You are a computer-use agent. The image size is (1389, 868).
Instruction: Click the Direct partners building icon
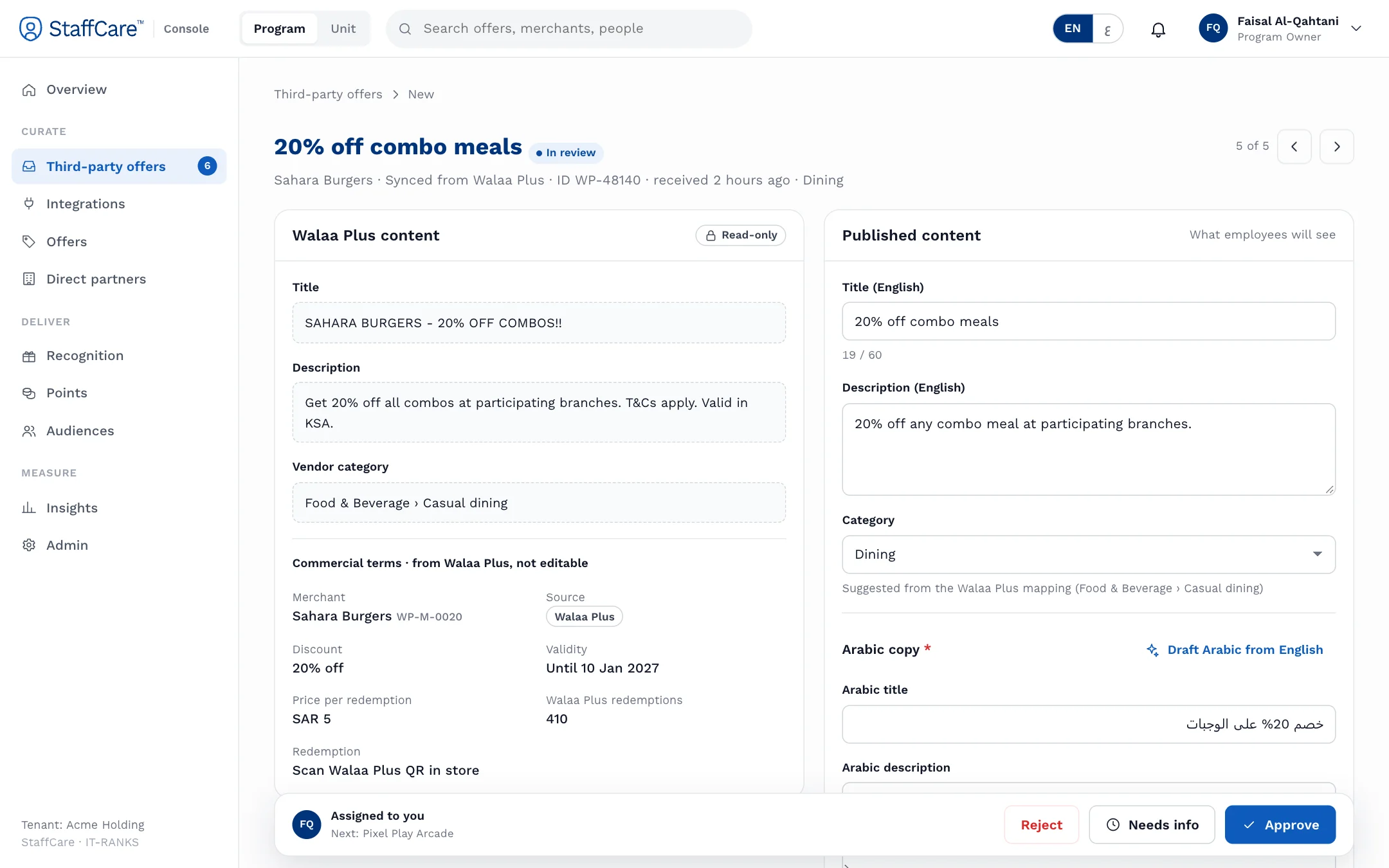coord(29,279)
